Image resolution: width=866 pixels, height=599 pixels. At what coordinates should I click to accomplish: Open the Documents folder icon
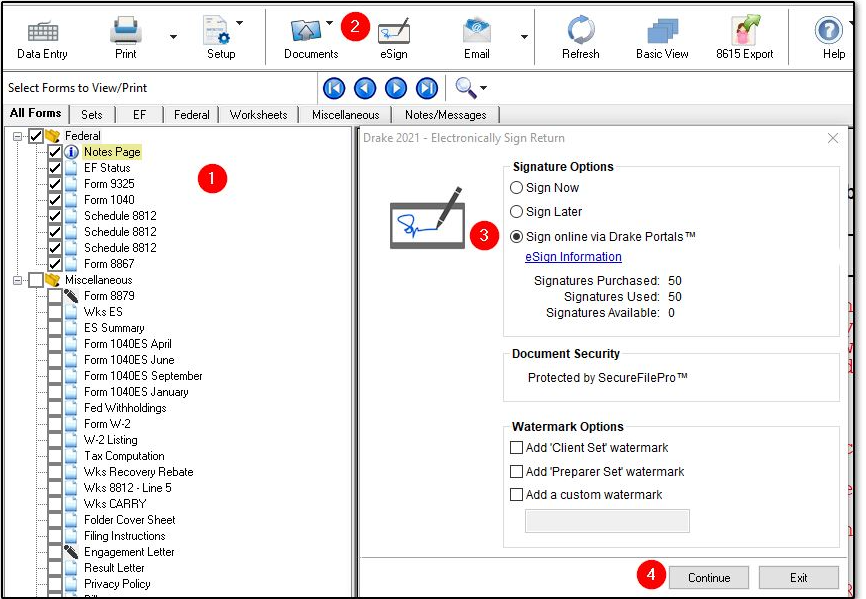tap(306, 30)
